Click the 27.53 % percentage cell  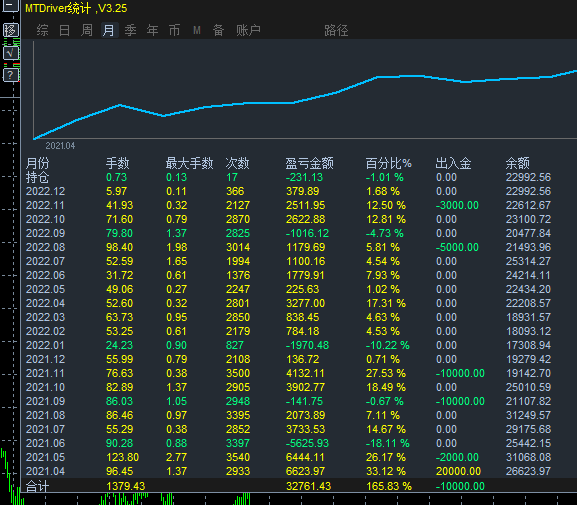[x=386, y=373]
